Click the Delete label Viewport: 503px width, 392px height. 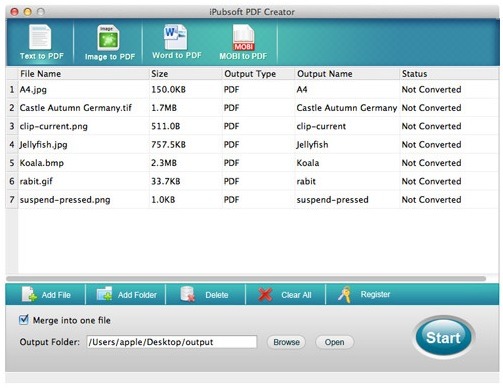pos(217,295)
